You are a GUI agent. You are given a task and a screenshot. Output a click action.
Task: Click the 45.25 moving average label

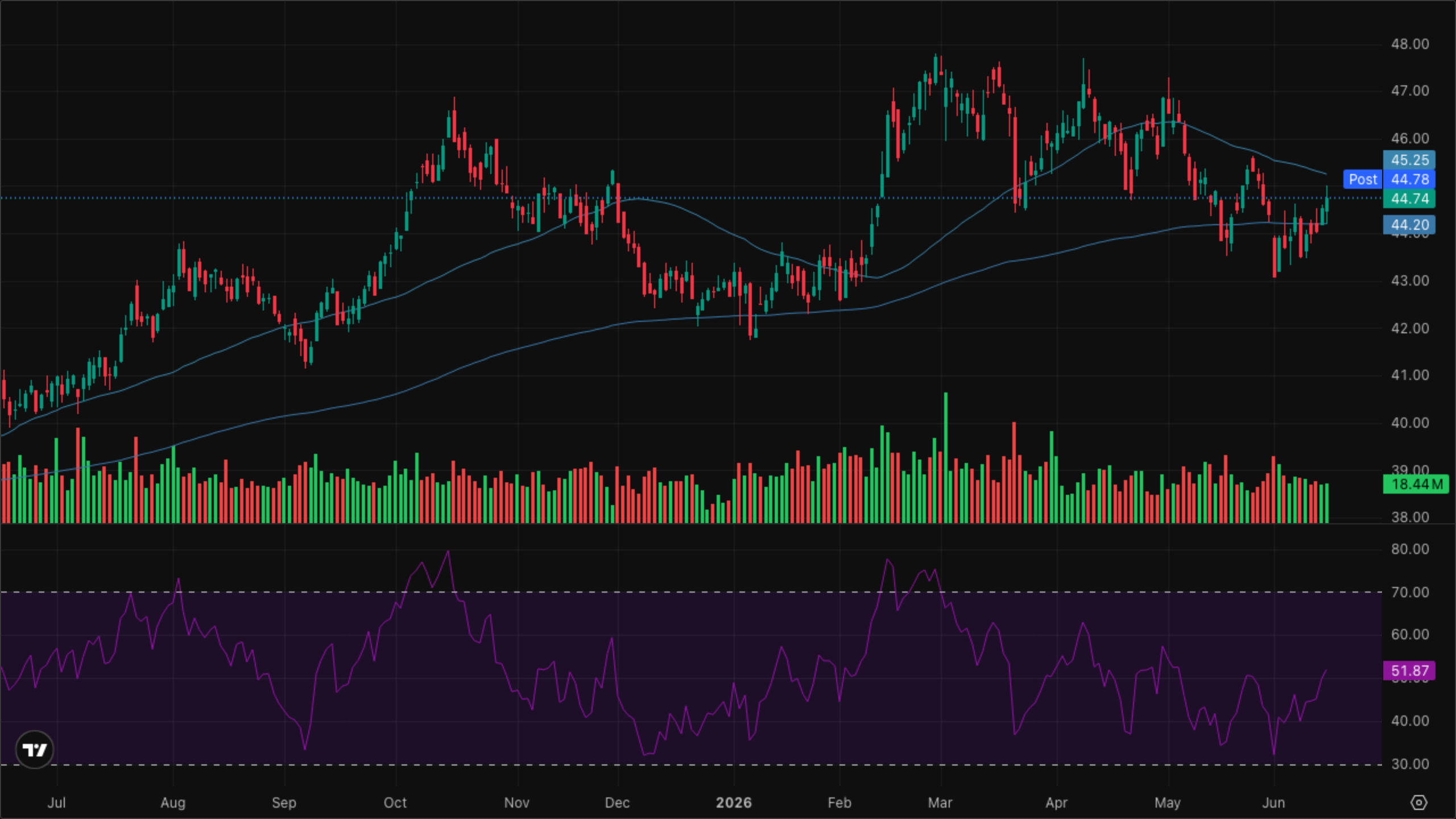coord(1409,160)
